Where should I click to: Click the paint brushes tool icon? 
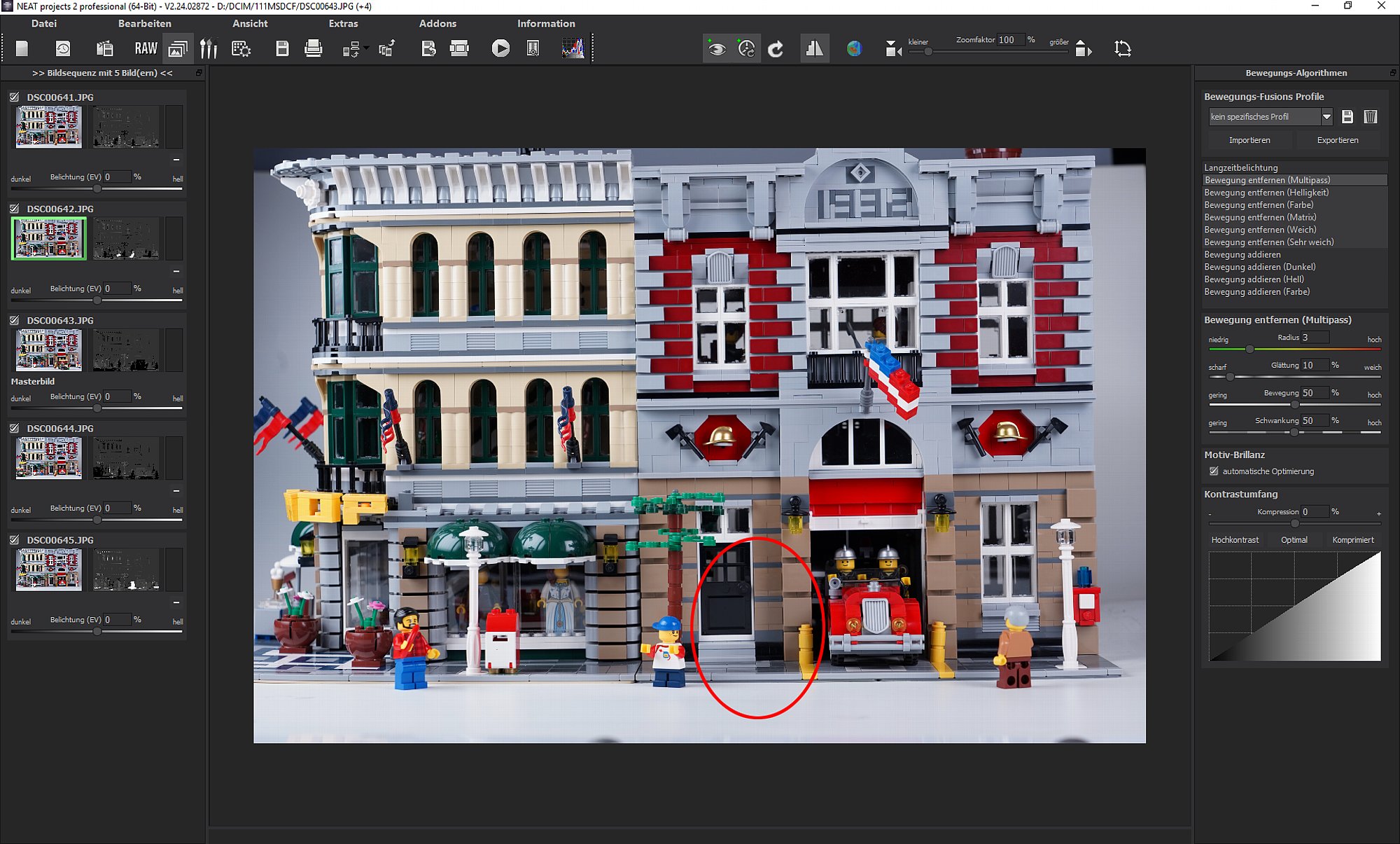pos(209,48)
